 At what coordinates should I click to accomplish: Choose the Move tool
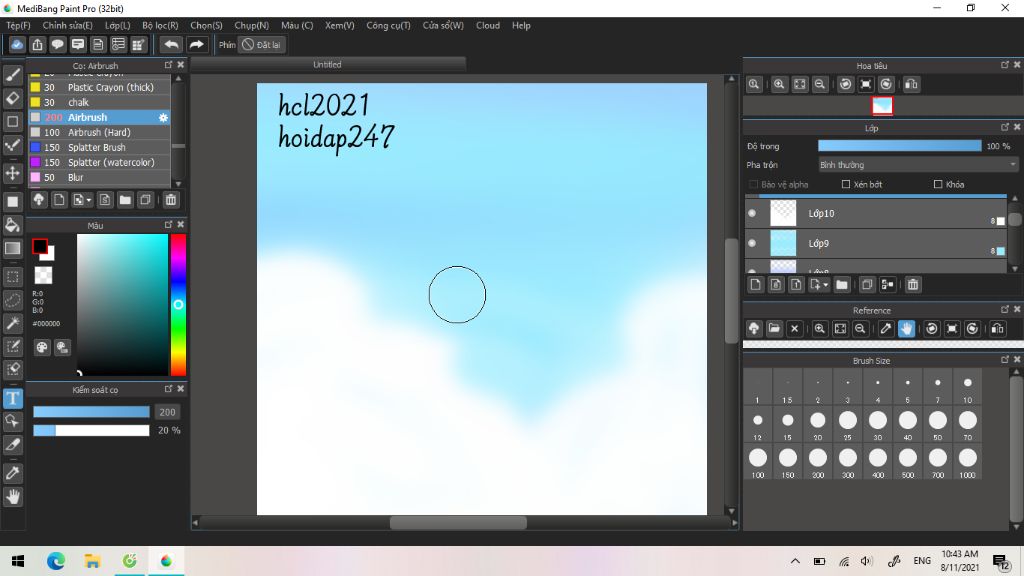(x=12, y=173)
